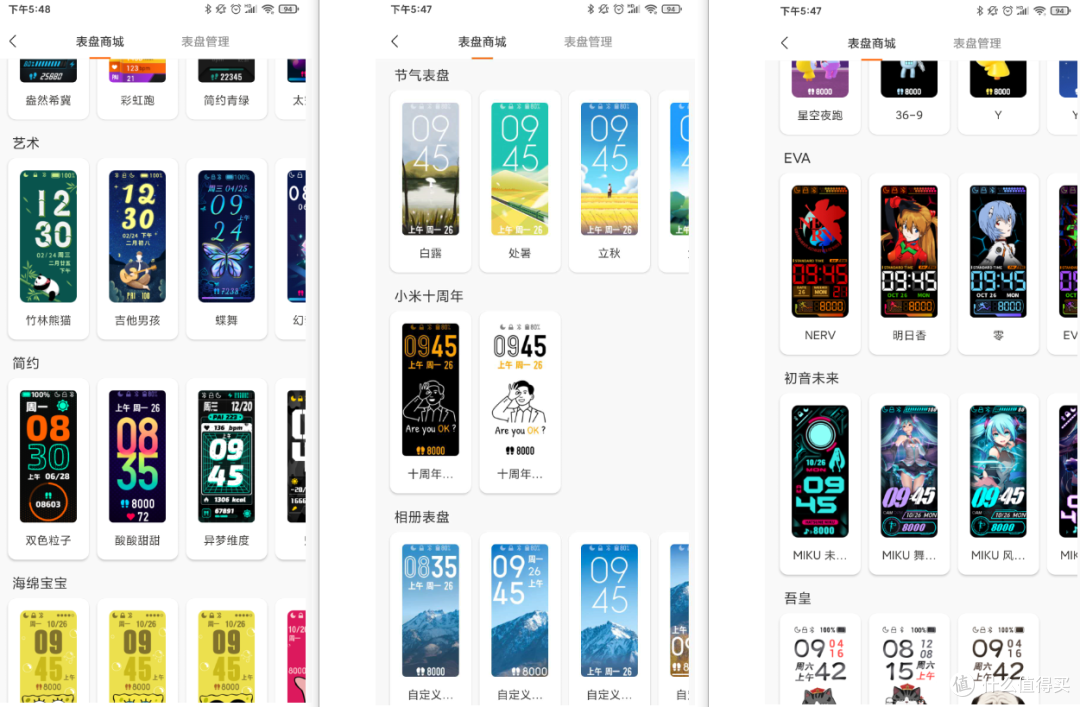
Task: Open the 36-9 watch face
Action: (x=909, y=96)
